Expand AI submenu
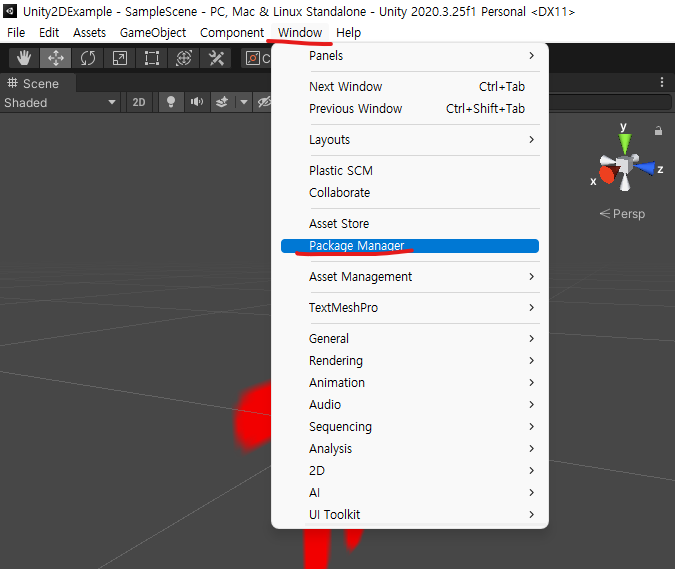 pyautogui.click(x=410, y=492)
